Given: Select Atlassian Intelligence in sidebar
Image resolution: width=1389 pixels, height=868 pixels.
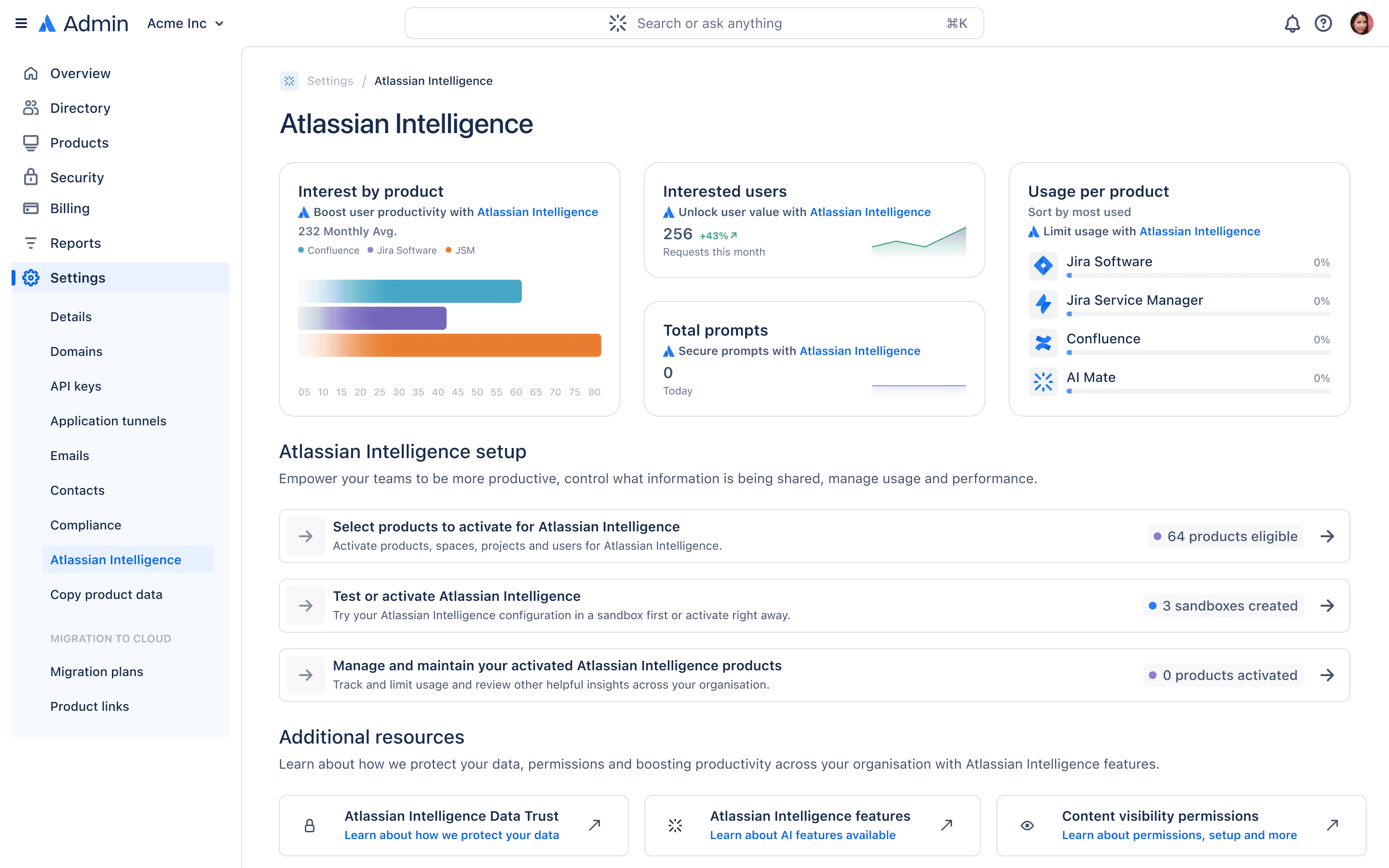Looking at the screenshot, I should click(x=128, y=560).
